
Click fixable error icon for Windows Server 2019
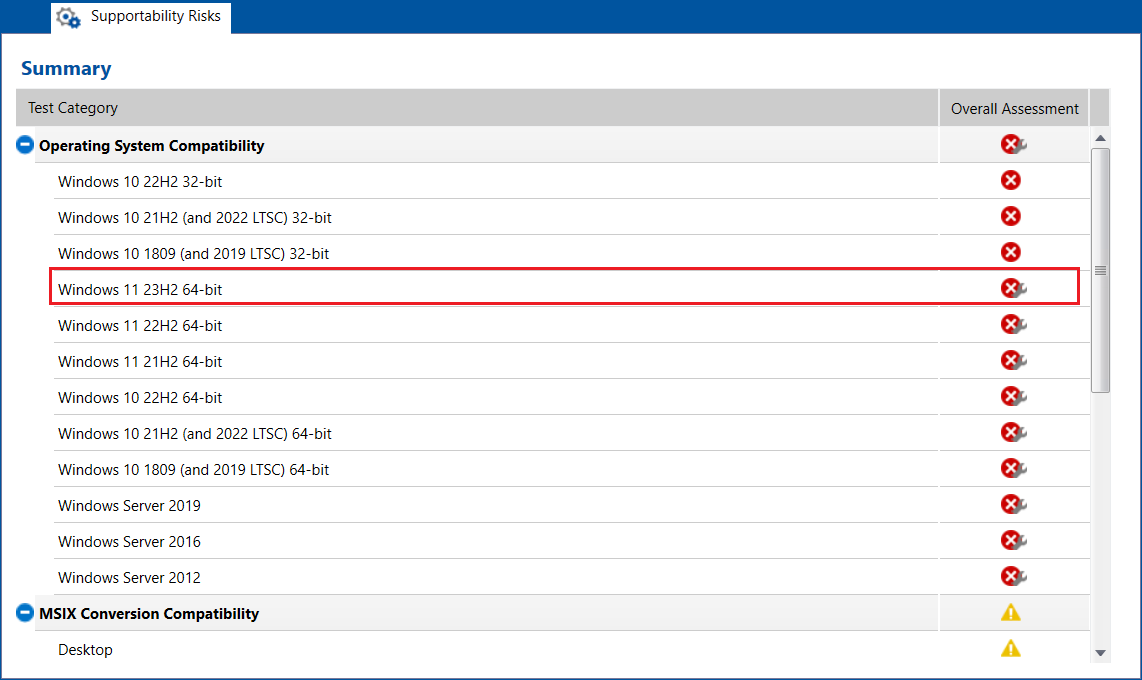pos(1013,504)
